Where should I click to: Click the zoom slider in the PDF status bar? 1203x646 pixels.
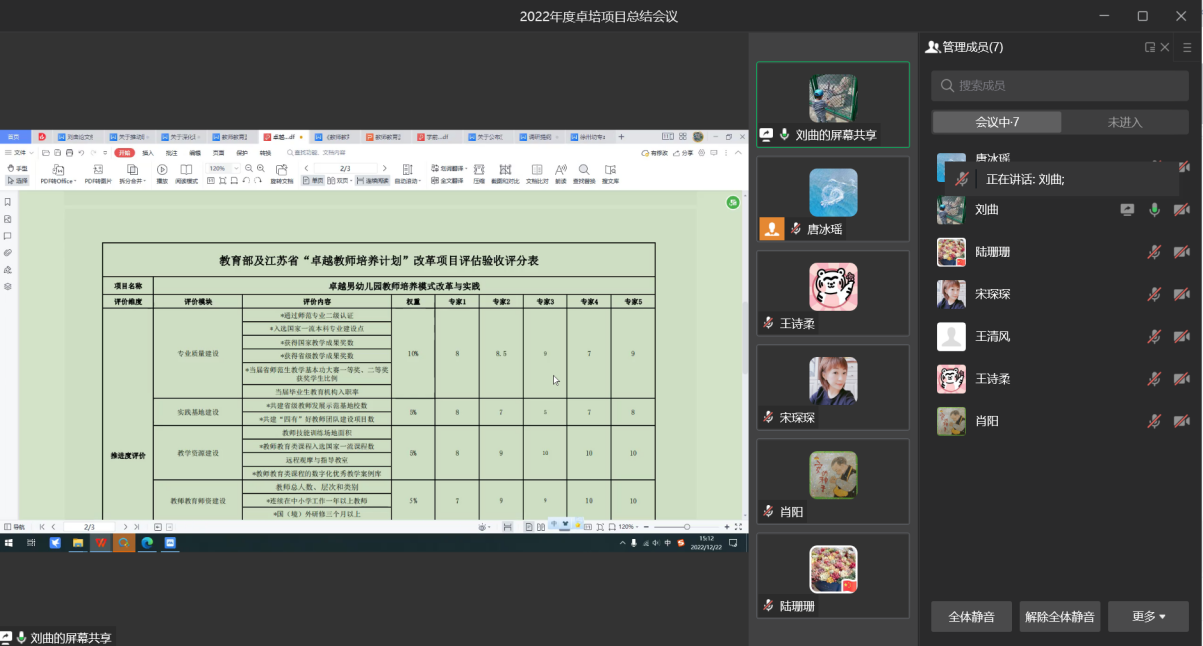(x=686, y=527)
